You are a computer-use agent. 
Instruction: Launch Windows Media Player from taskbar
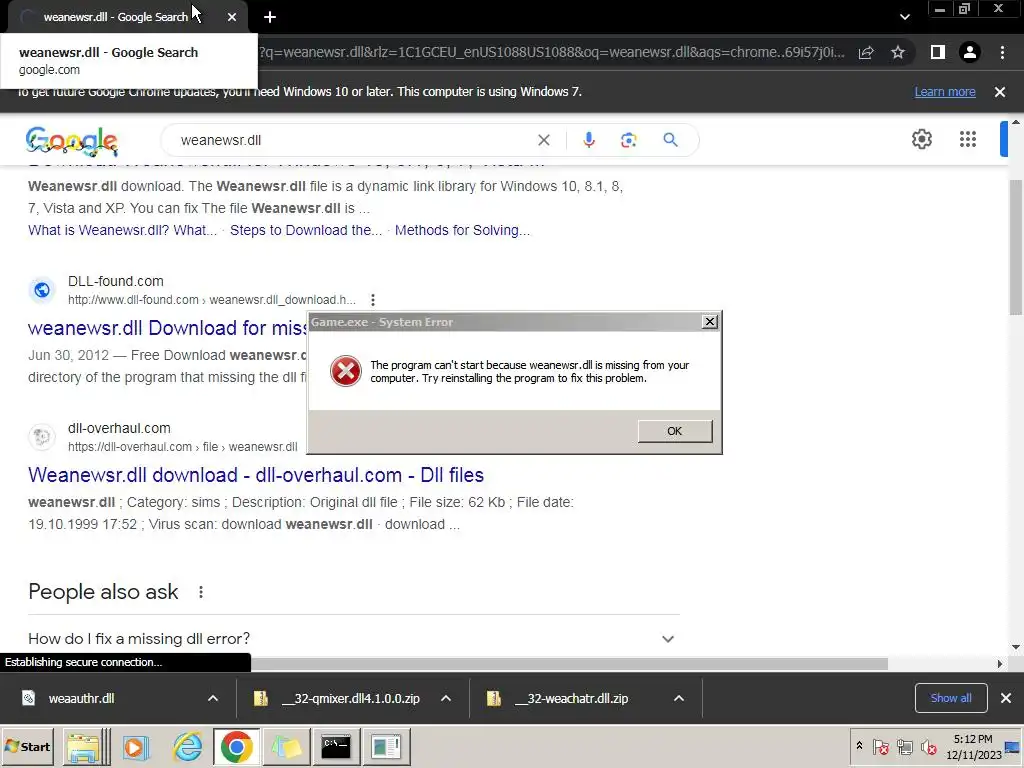coord(136,746)
